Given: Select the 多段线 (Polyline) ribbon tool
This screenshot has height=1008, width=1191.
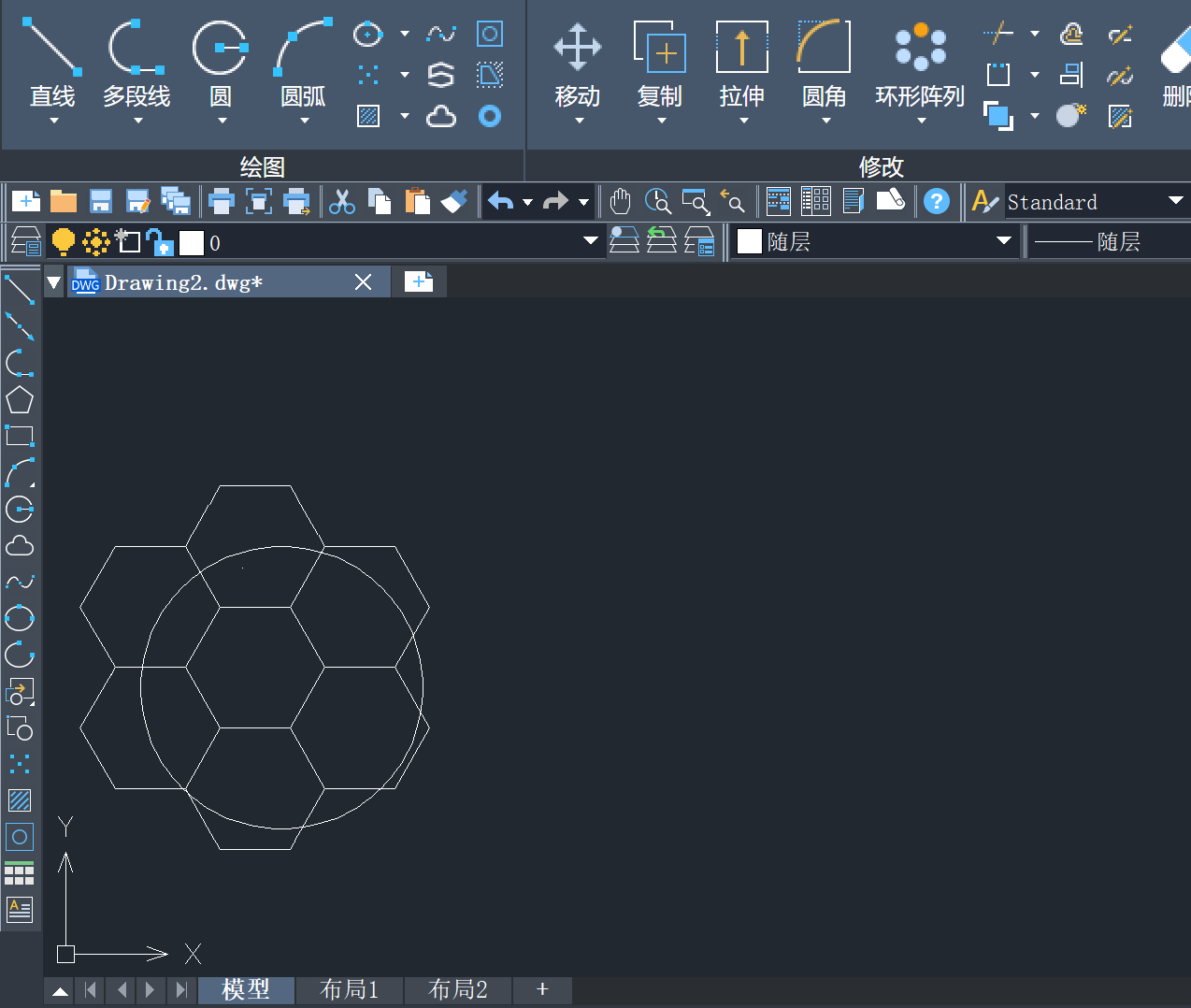Looking at the screenshot, I should [x=136, y=64].
